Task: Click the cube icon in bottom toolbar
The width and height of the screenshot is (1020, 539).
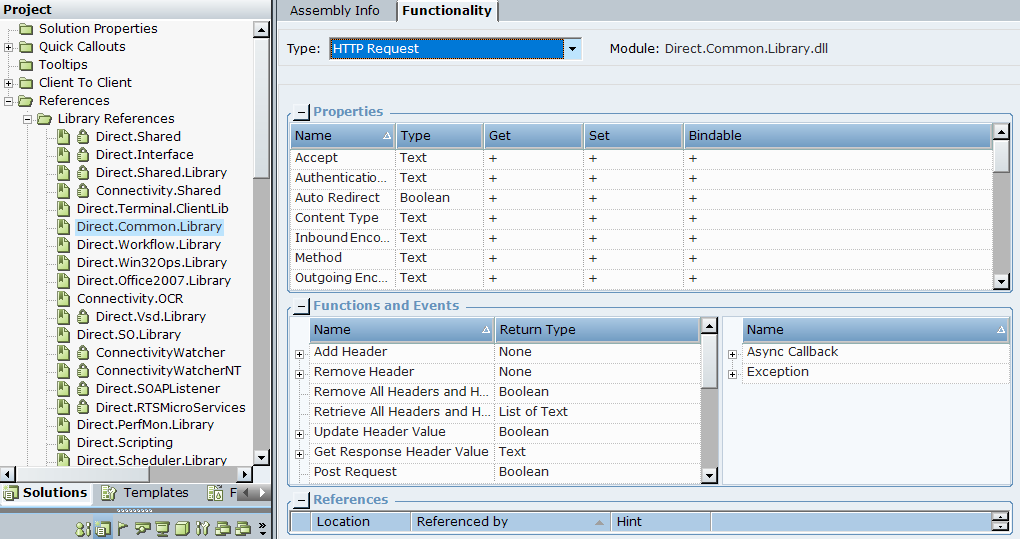Action: tap(182, 528)
